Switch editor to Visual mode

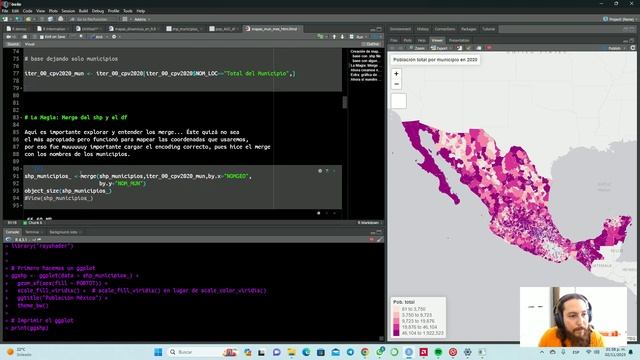(x=30, y=44)
